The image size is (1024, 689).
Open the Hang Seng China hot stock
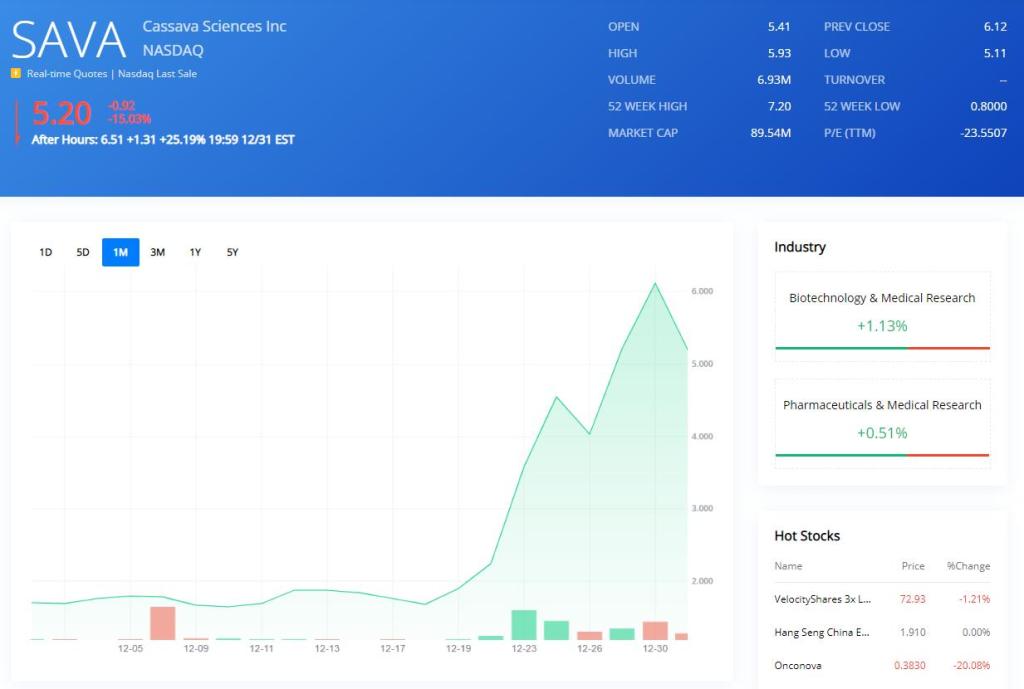[882, 632]
